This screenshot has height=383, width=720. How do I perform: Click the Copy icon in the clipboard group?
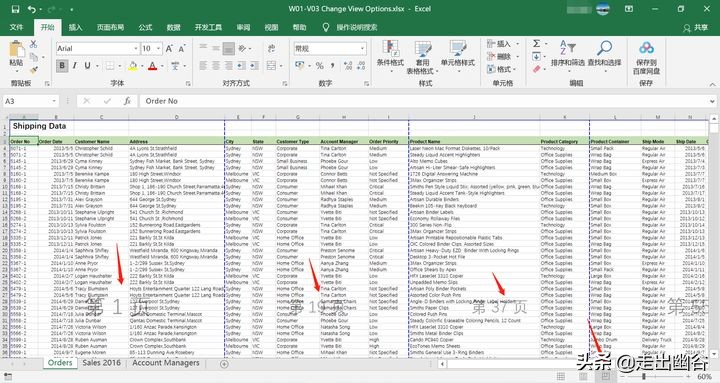click(34, 57)
